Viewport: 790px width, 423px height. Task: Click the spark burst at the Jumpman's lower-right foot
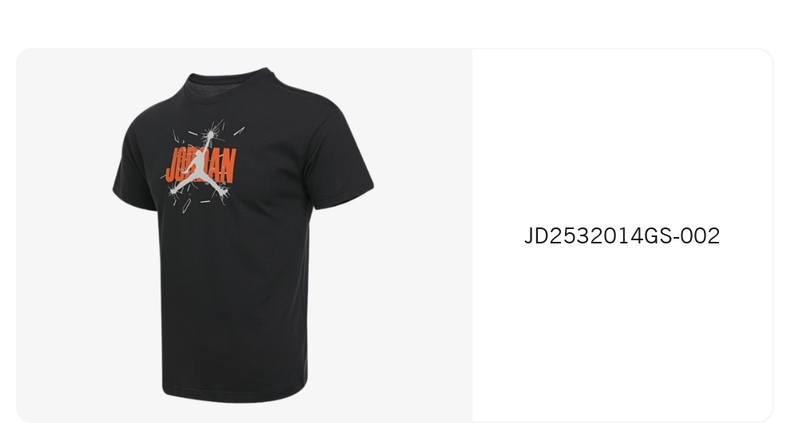click(224, 192)
